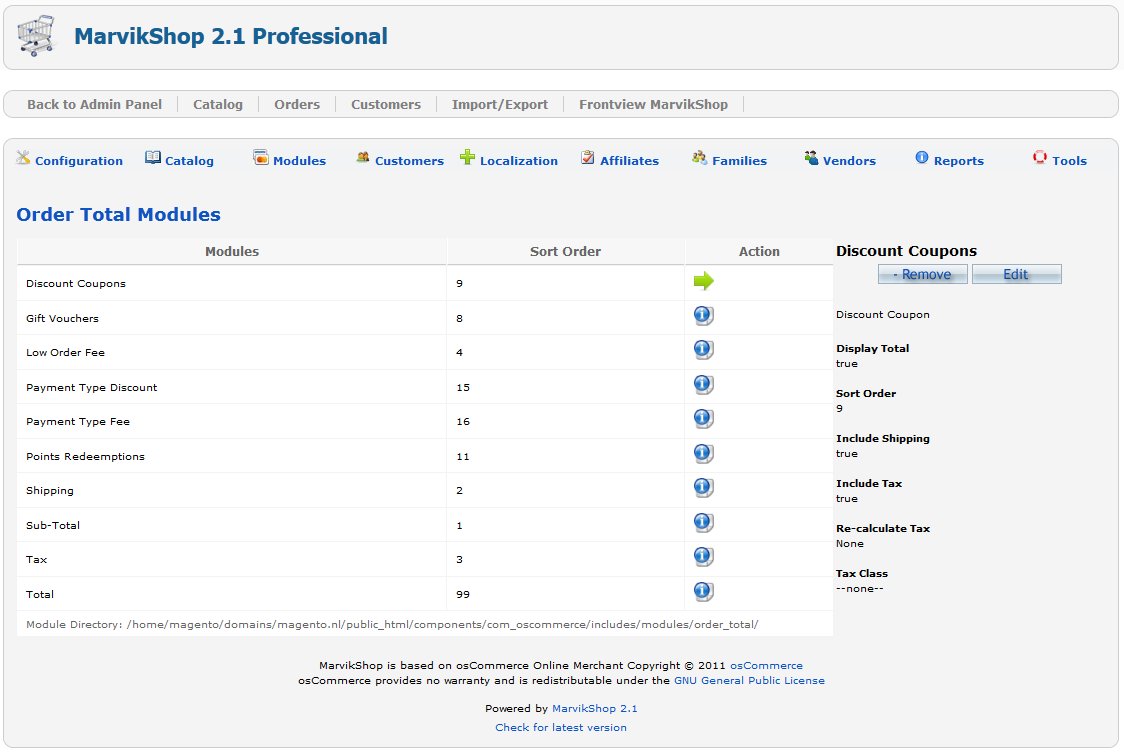Viewport: 1124px width, 755px height.
Task: Click sort order value 15
Action: point(463,387)
